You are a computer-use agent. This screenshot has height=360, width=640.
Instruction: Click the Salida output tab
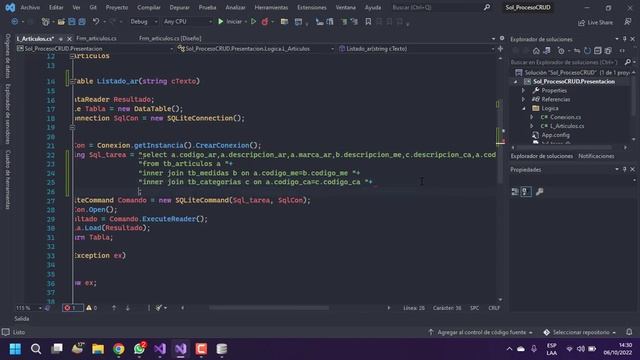[22, 318]
